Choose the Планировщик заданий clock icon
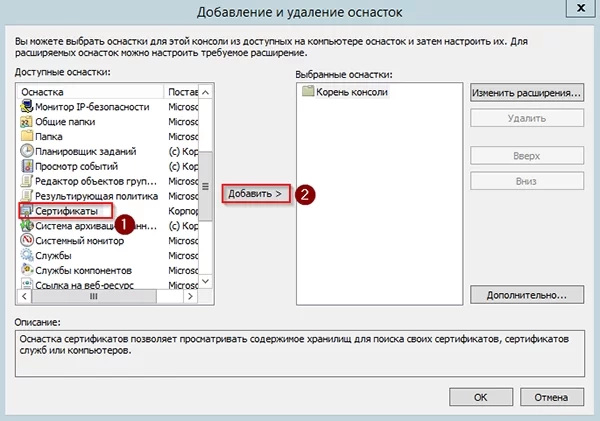The image size is (600, 421). coord(26,151)
